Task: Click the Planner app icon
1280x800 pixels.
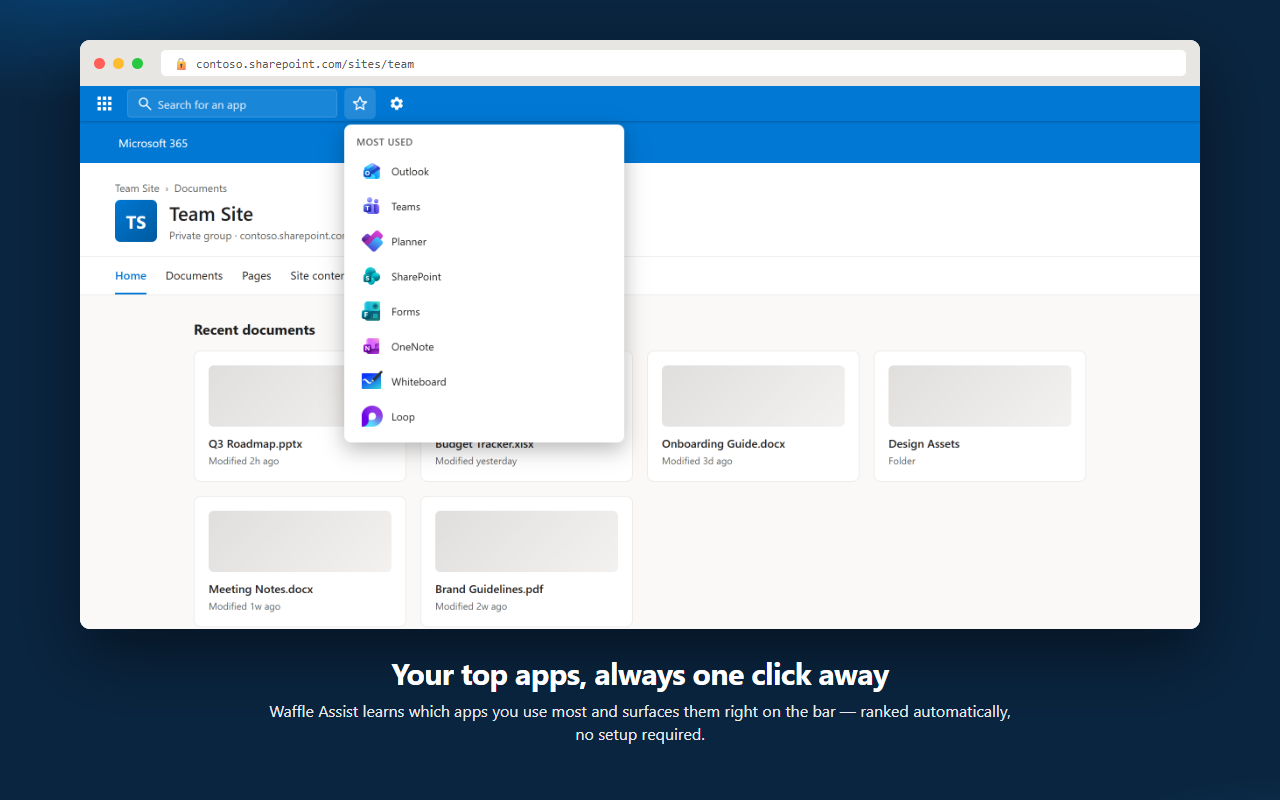Action: 372,242
